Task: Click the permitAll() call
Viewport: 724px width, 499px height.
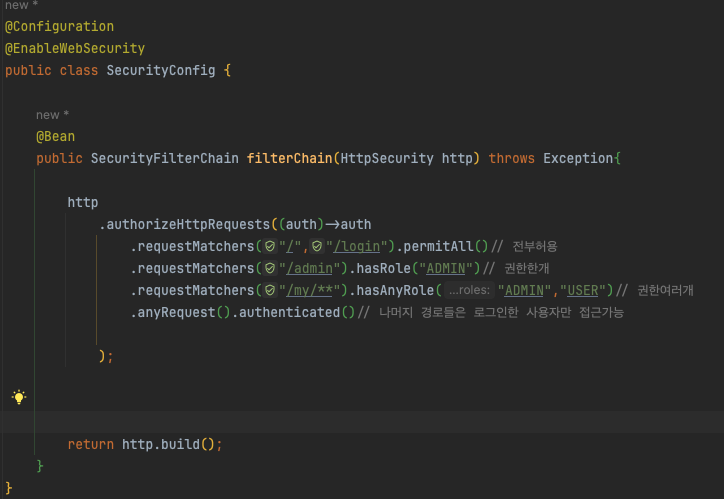Action: (x=446, y=246)
